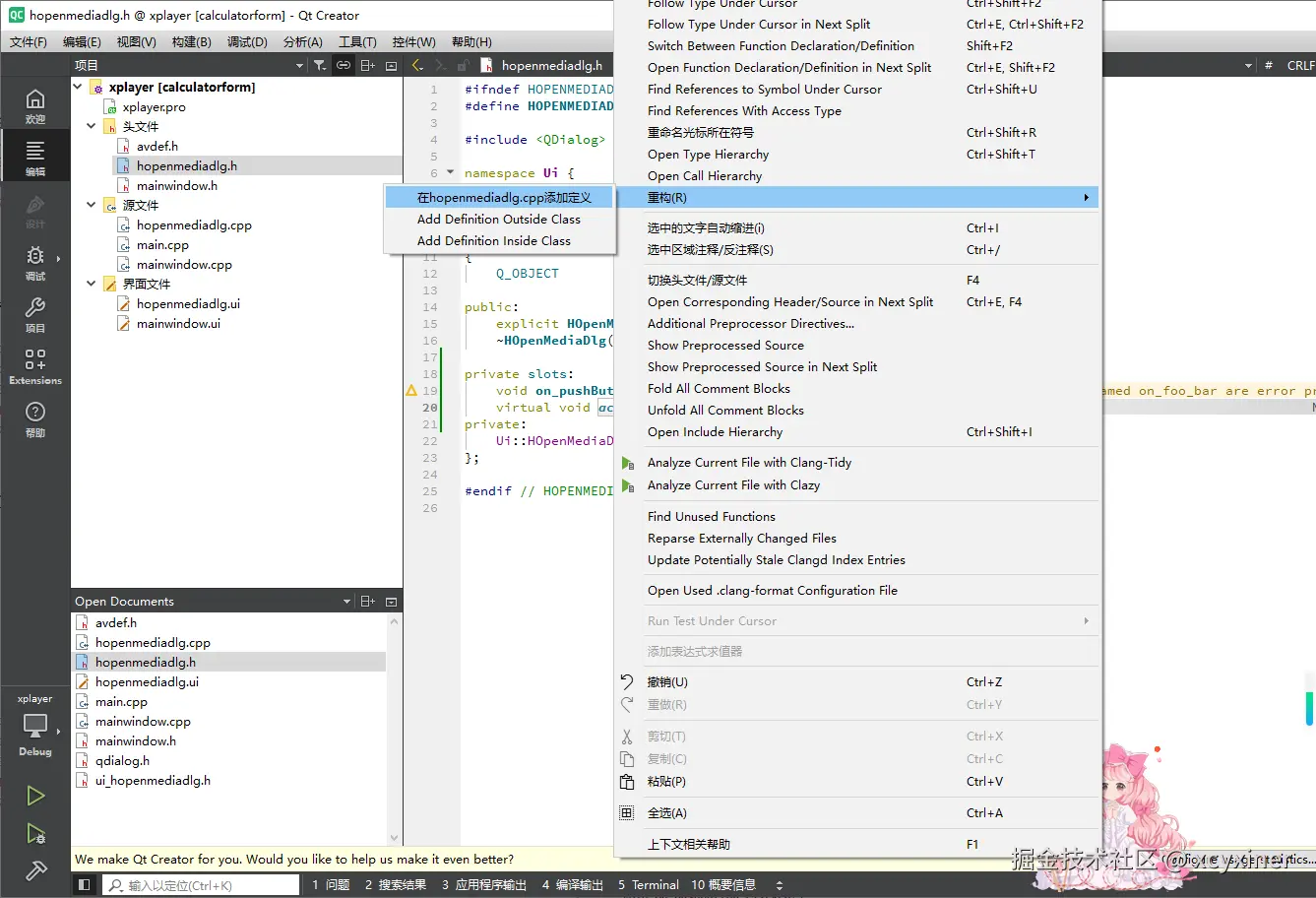
Task: Open the Welcome mode icon in sidebar
Action: 35,105
